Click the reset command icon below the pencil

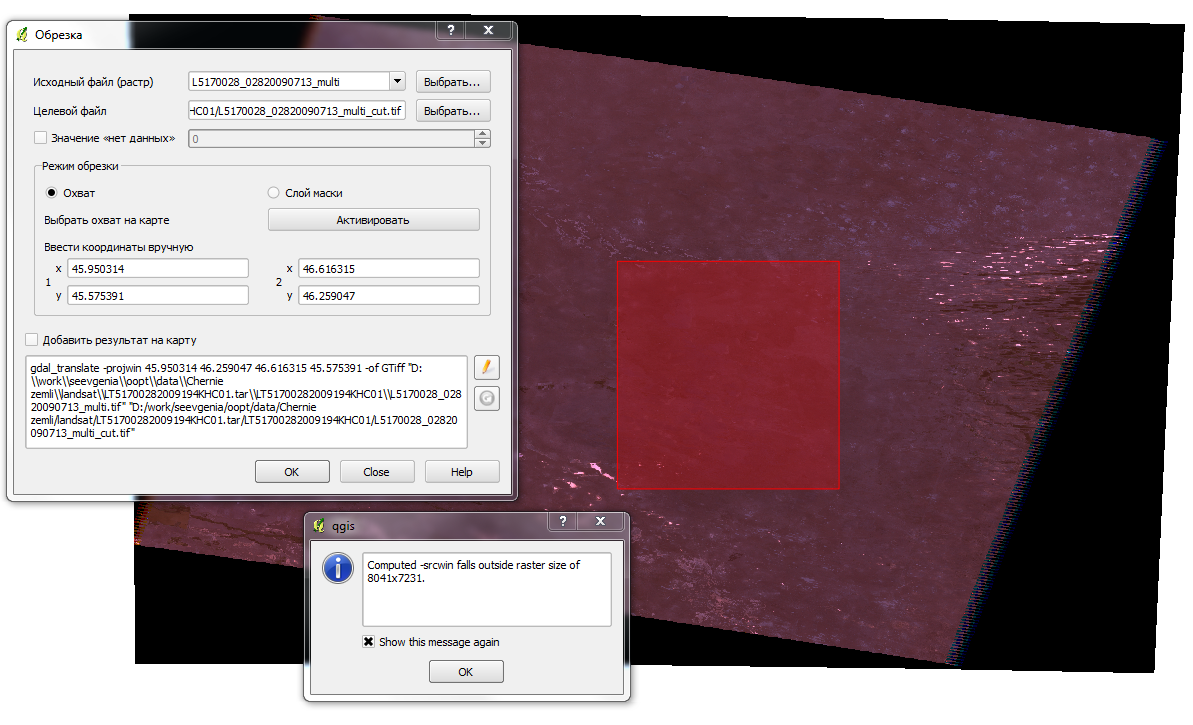486,398
